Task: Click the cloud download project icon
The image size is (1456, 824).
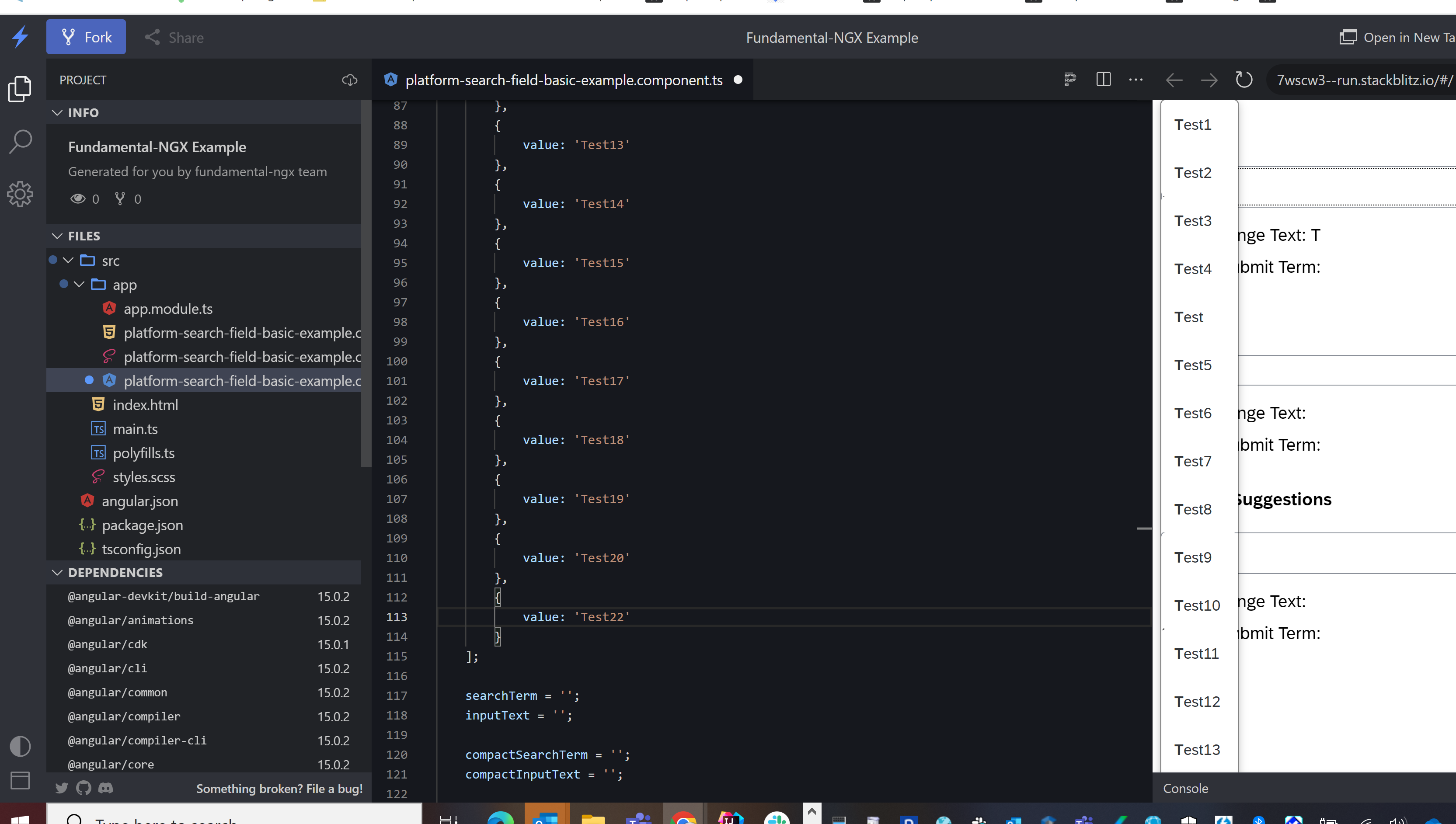Action: (x=350, y=80)
